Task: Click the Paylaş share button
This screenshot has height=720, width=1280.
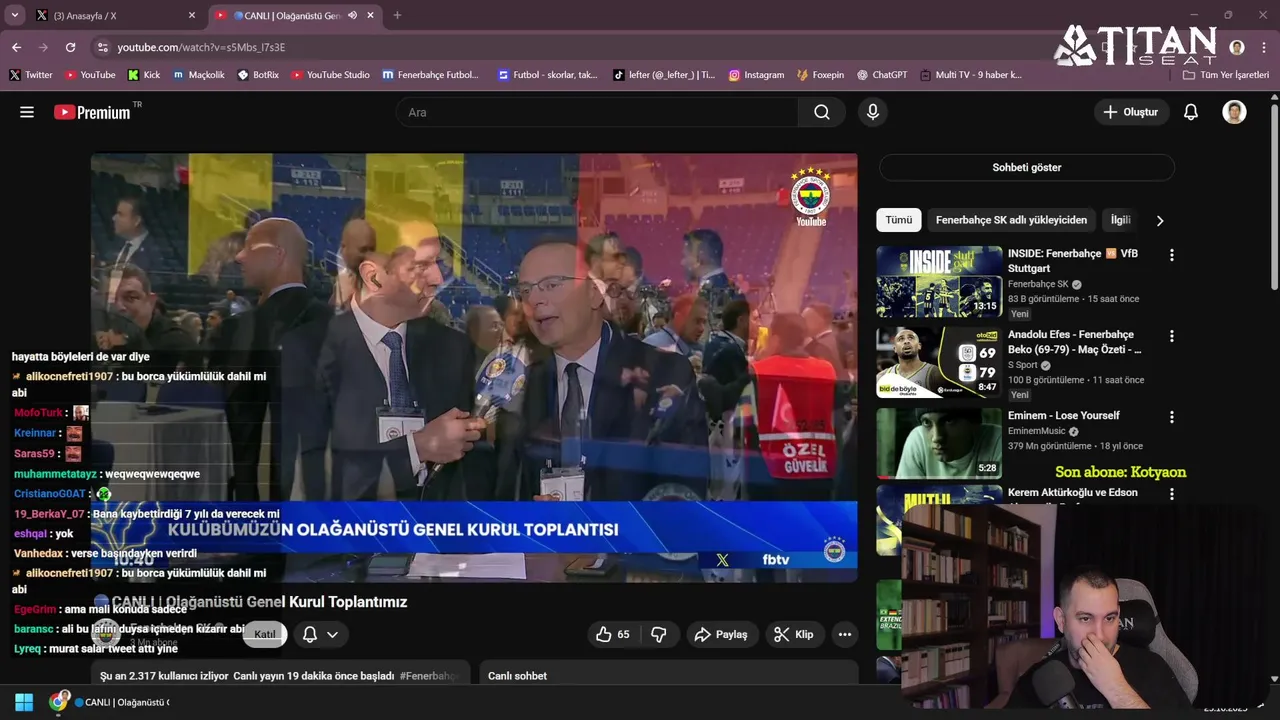Action: tap(721, 634)
